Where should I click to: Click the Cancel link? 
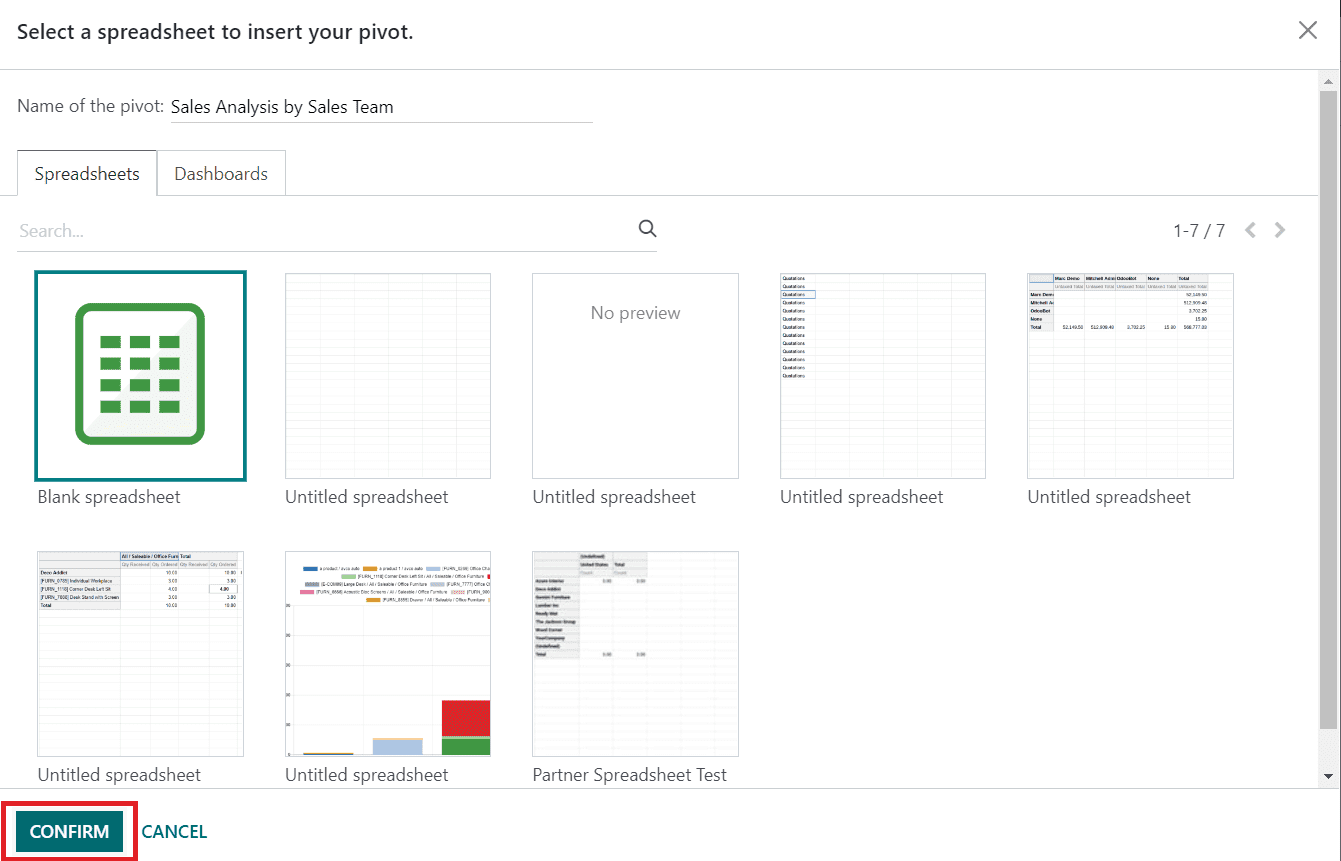pyautogui.click(x=174, y=832)
